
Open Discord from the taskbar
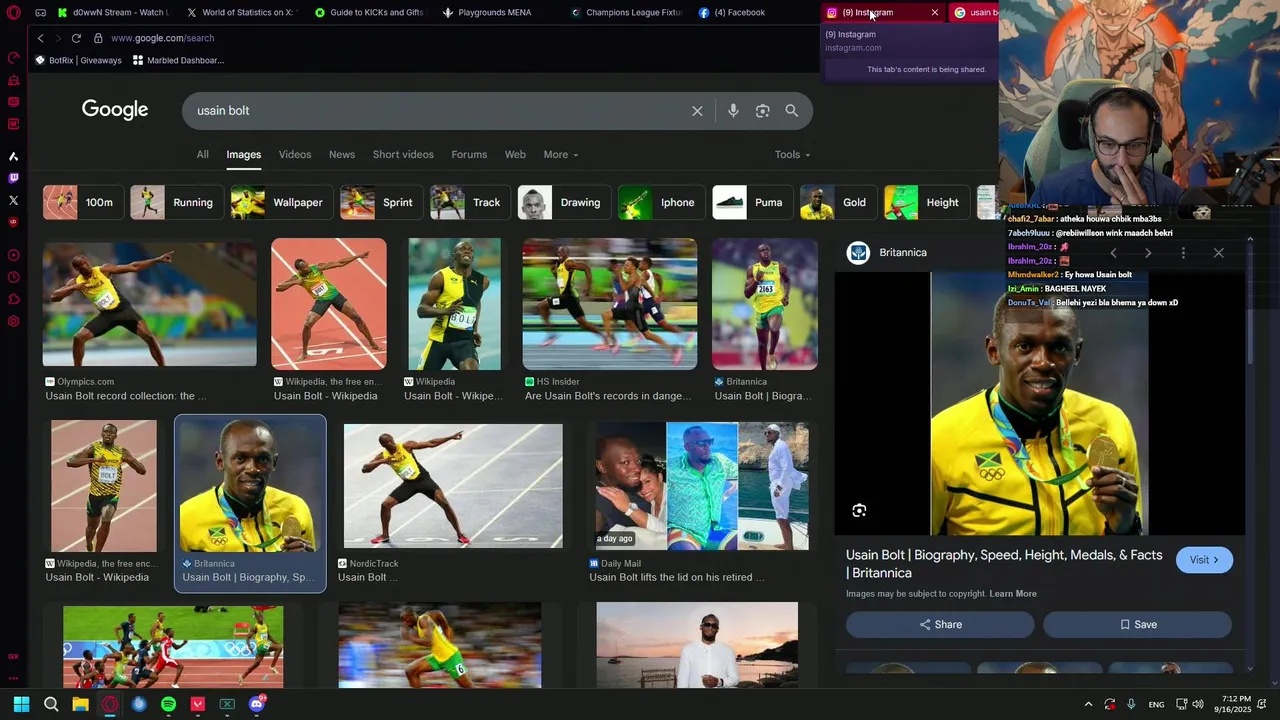[256, 704]
